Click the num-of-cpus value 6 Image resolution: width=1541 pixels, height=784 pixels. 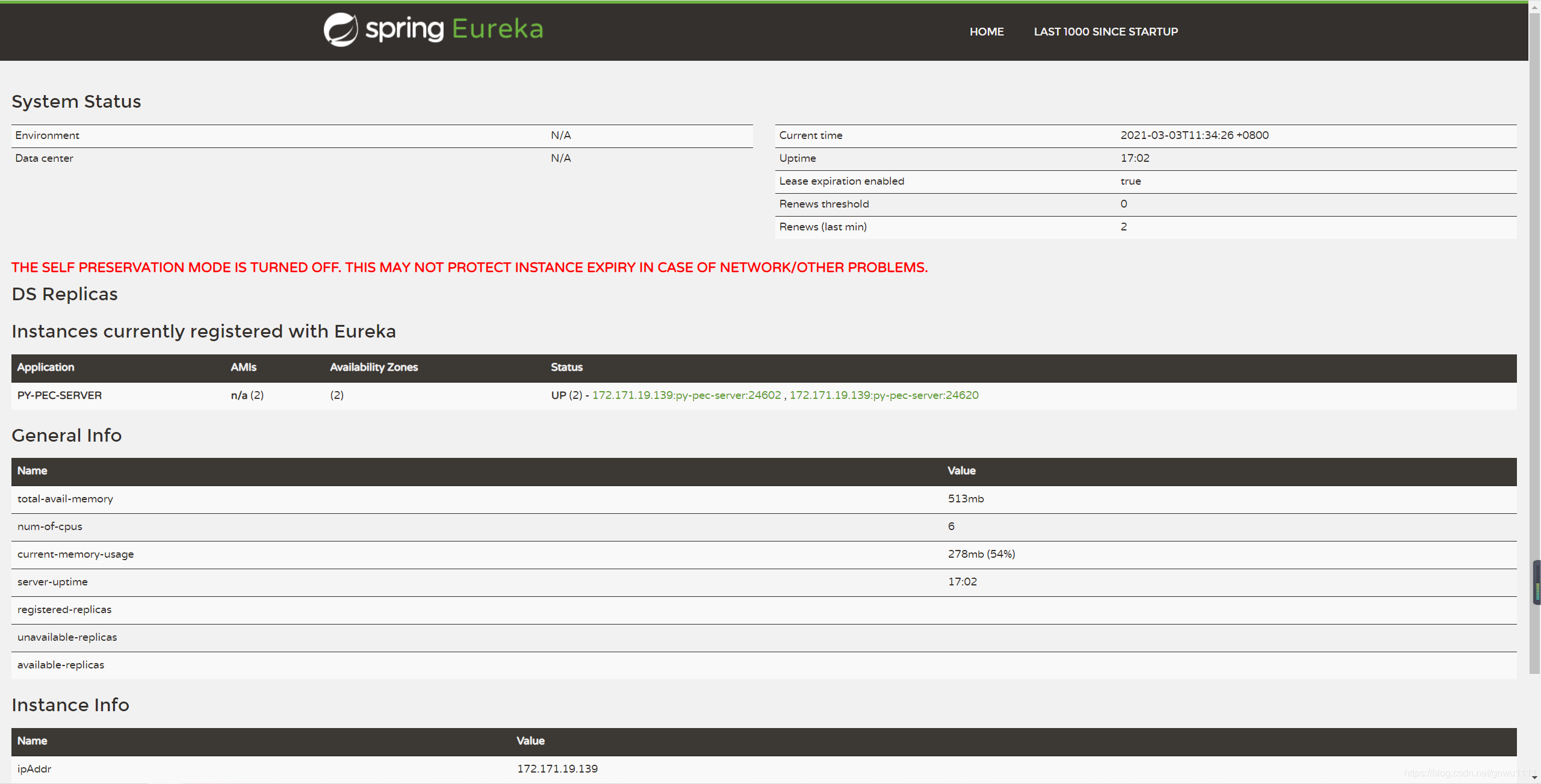click(951, 526)
